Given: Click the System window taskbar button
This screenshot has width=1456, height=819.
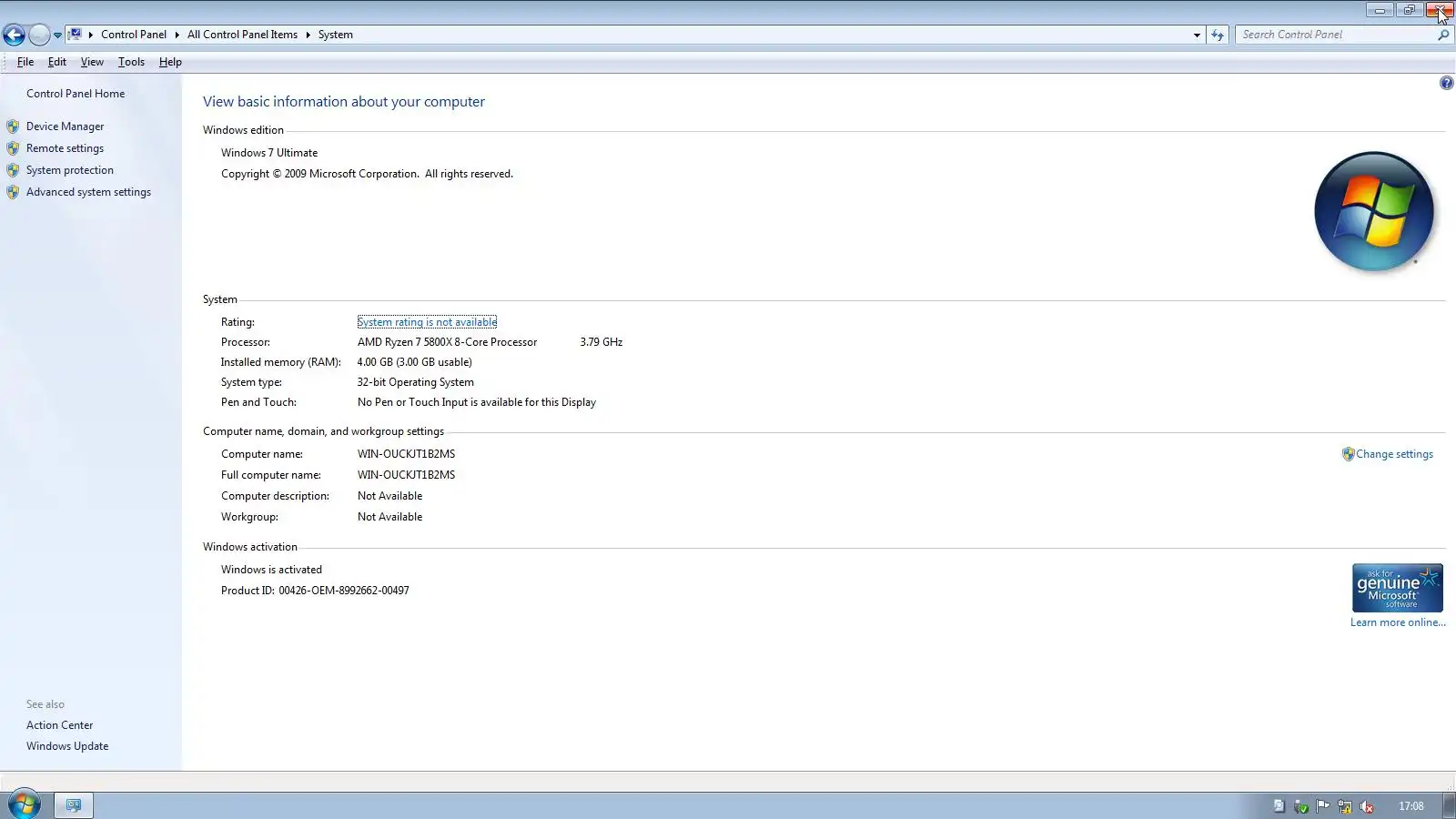Looking at the screenshot, I should pyautogui.click(x=74, y=805).
